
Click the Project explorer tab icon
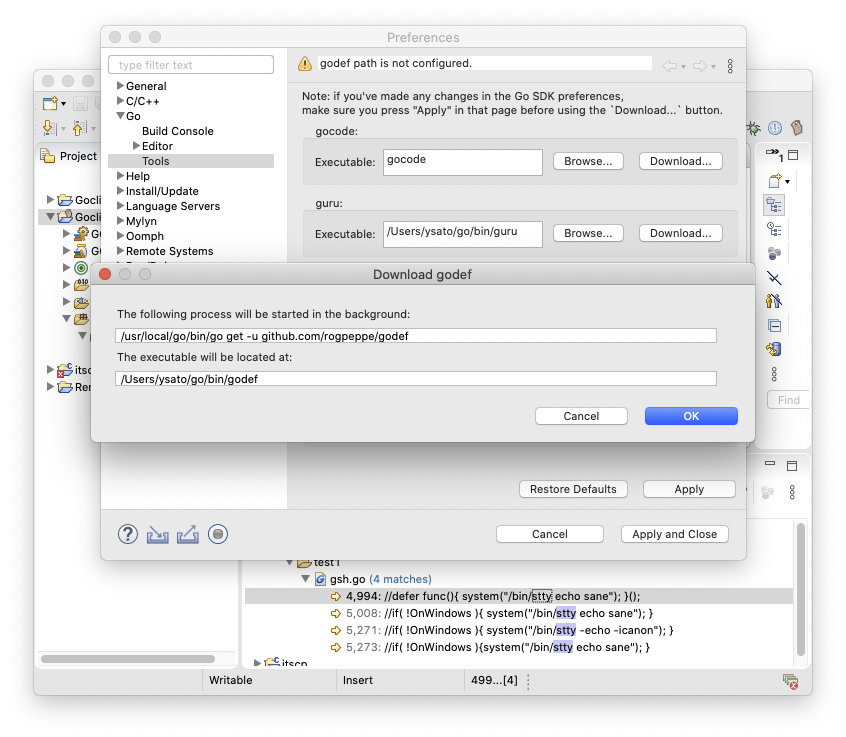pyautogui.click(x=48, y=156)
